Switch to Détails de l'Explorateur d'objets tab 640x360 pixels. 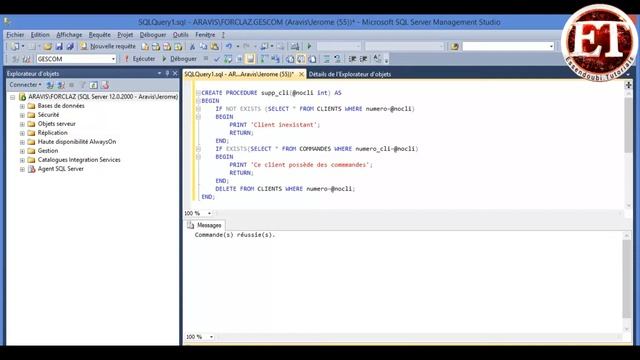(x=350, y=74)
